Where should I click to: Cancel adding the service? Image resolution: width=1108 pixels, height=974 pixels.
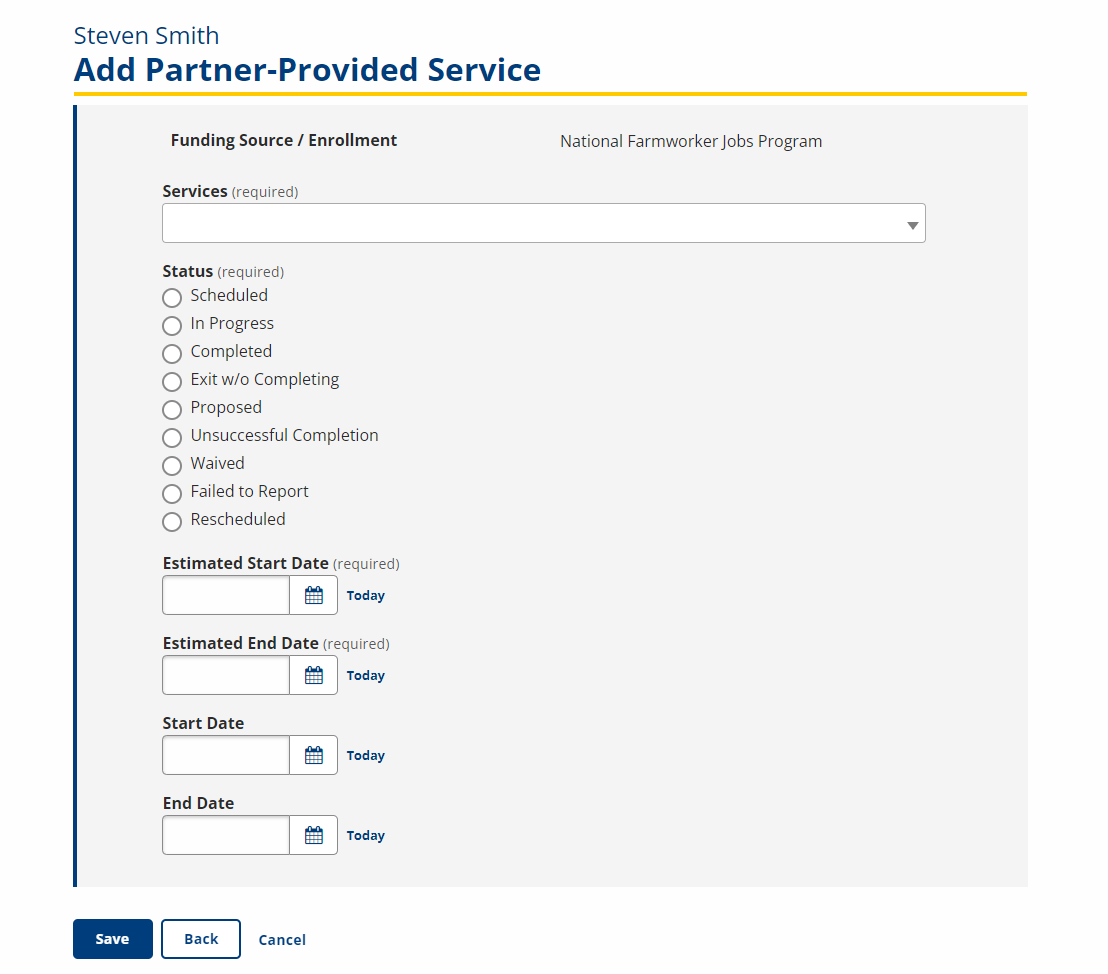coord(282,939)
